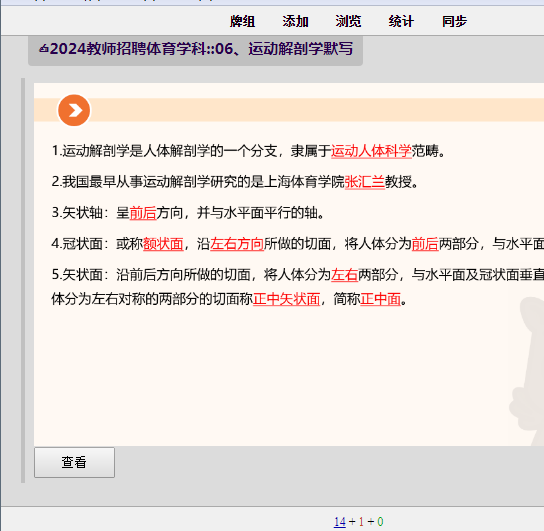Open the 添加 add card tab
This screenshot has height=531, width=544.
(x=295, y=22)
